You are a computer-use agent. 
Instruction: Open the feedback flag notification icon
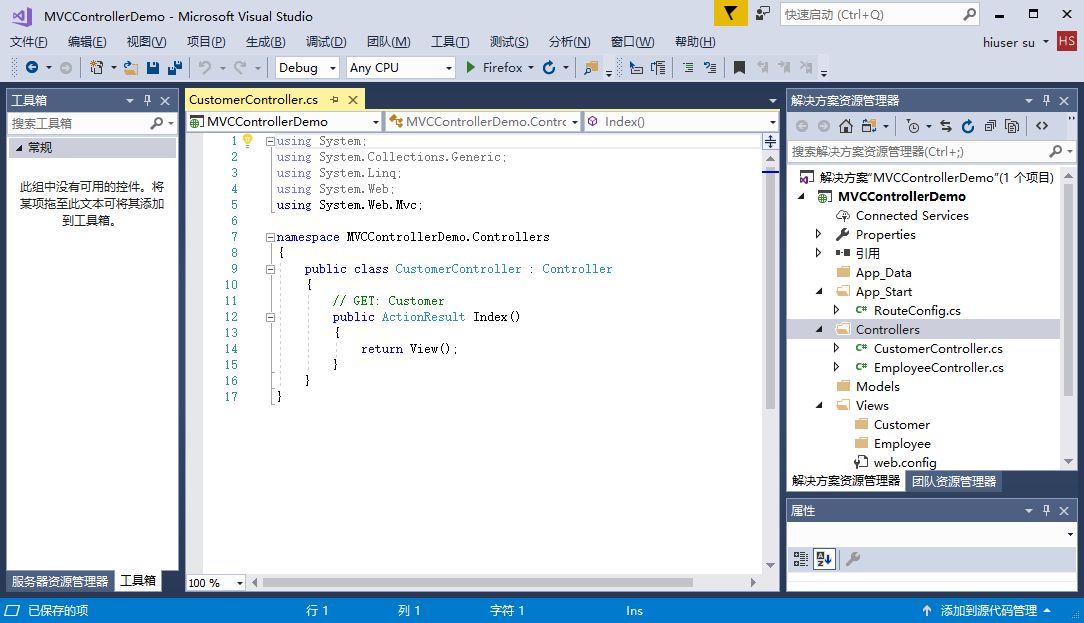tap(731, 14)
